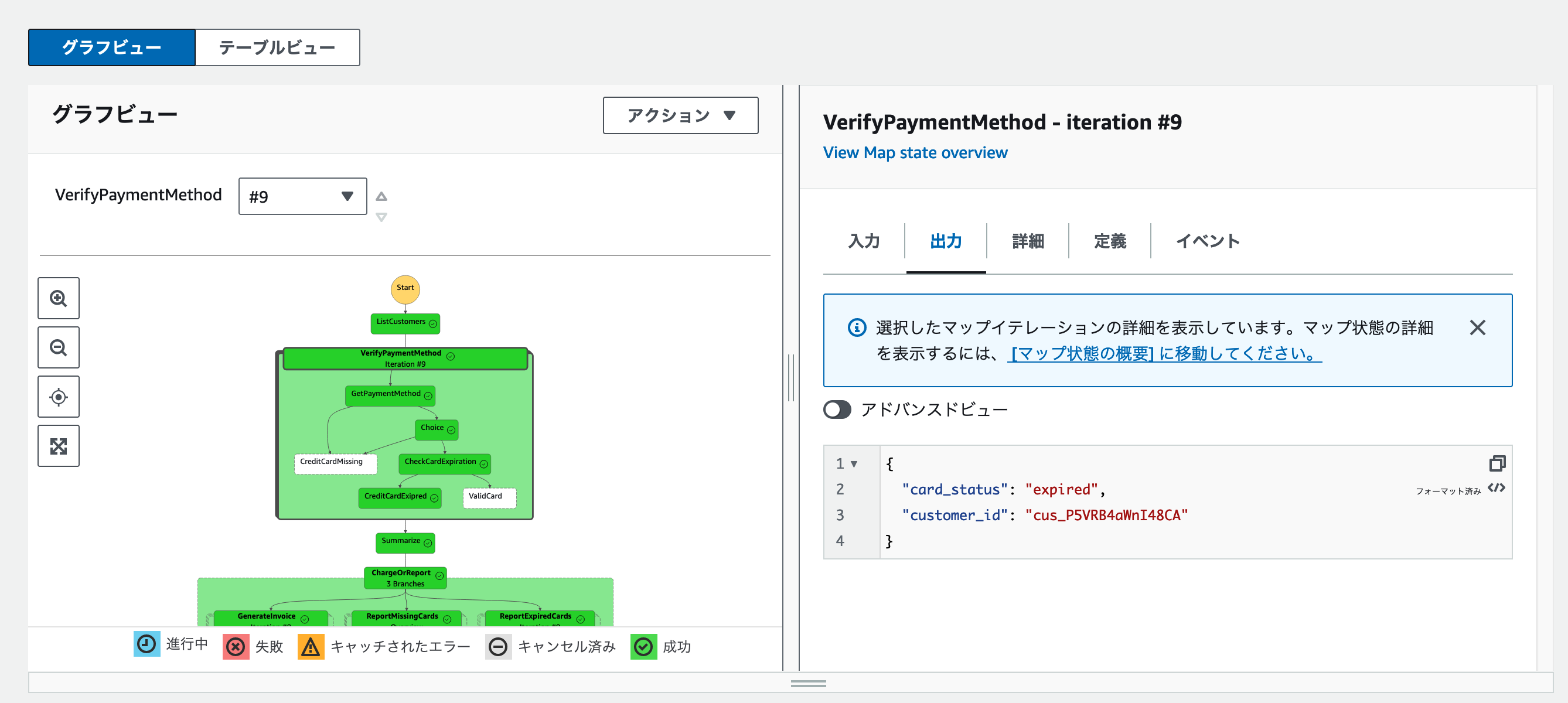1568x703 pixels.
Task: Click View Map state overview link
Action: [x=915, y=153]
